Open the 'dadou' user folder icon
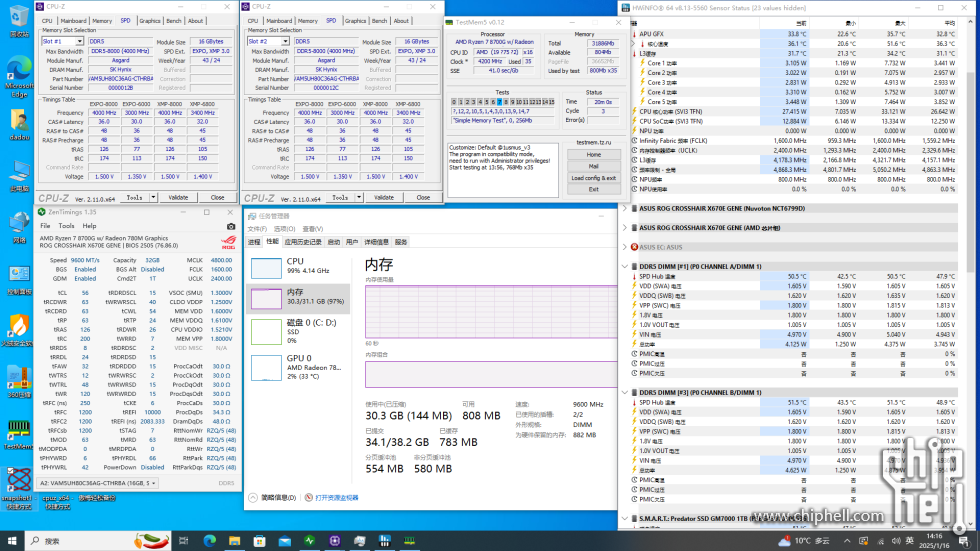The image size is (980, 551). click(19, 125)
